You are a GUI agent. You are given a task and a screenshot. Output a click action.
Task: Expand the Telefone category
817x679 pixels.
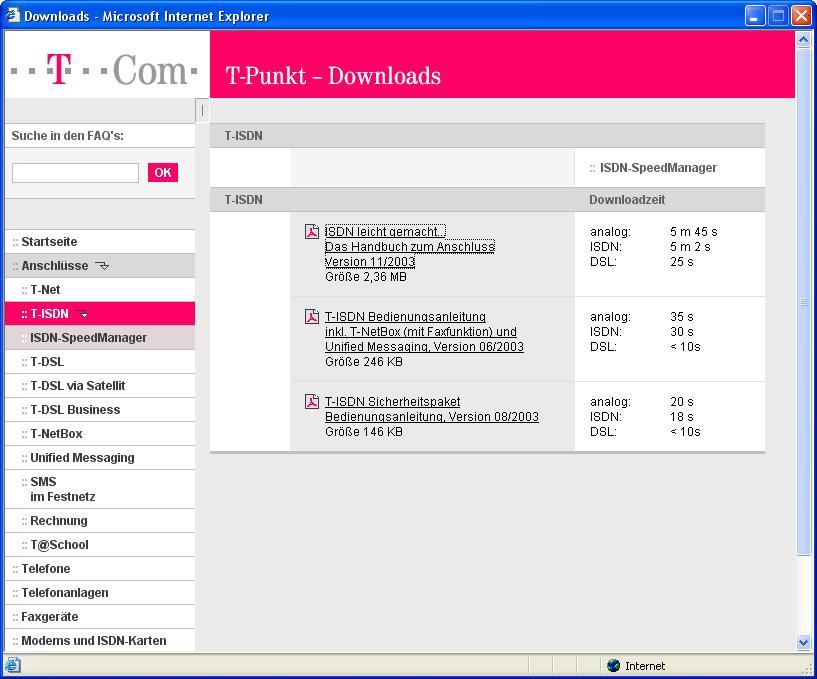pos(100,569)
